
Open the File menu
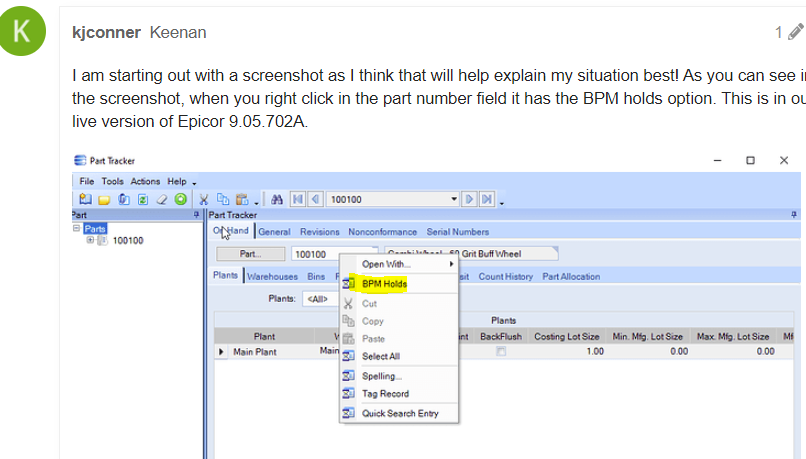(87, 181)
